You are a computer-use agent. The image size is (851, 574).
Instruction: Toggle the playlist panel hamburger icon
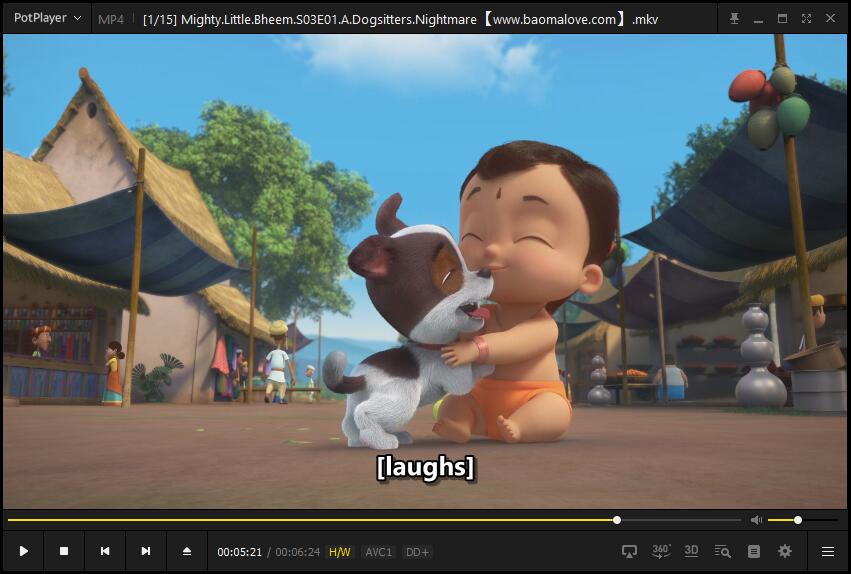(828, 552)
